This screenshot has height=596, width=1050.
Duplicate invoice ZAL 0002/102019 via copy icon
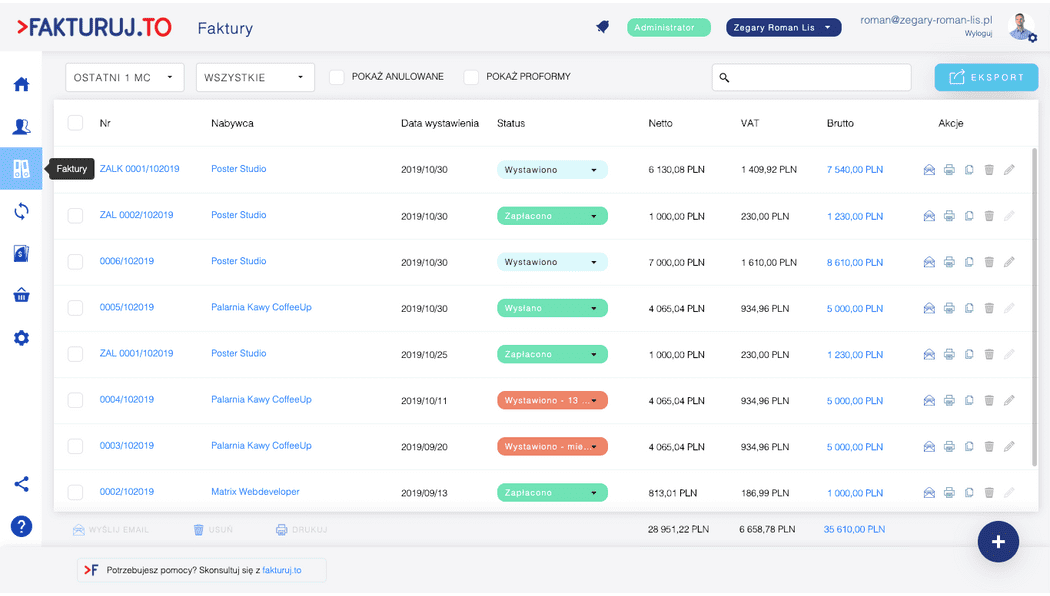(x=969, y=216)
